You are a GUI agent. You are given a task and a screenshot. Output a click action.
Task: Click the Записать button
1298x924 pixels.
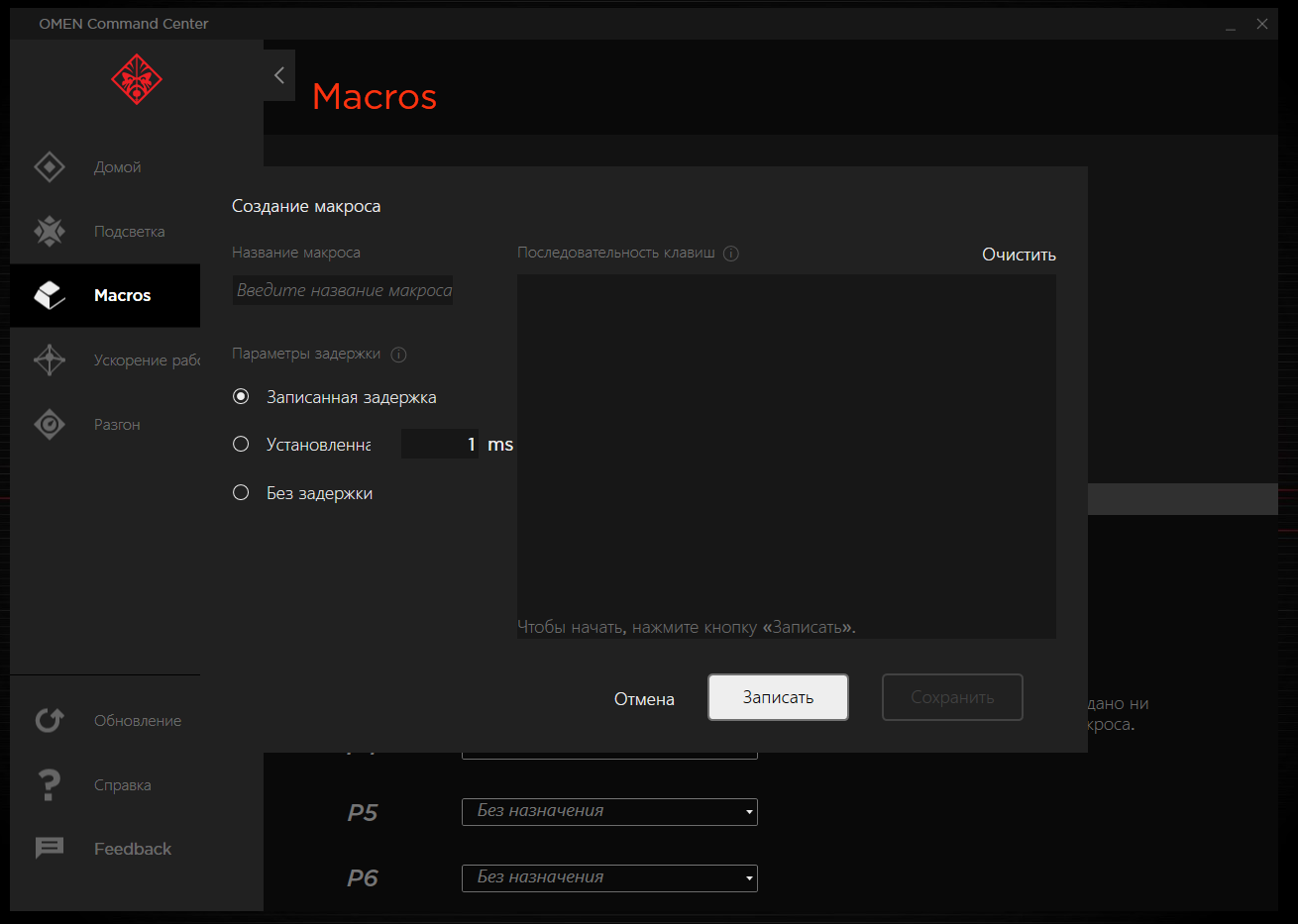778,697
